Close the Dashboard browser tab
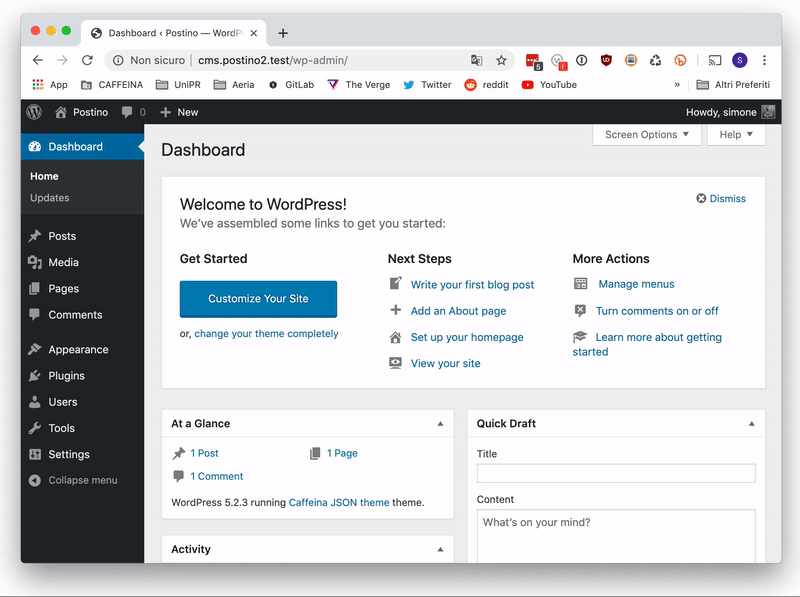This screenshot has width=800, height=597. click(254, 33)
